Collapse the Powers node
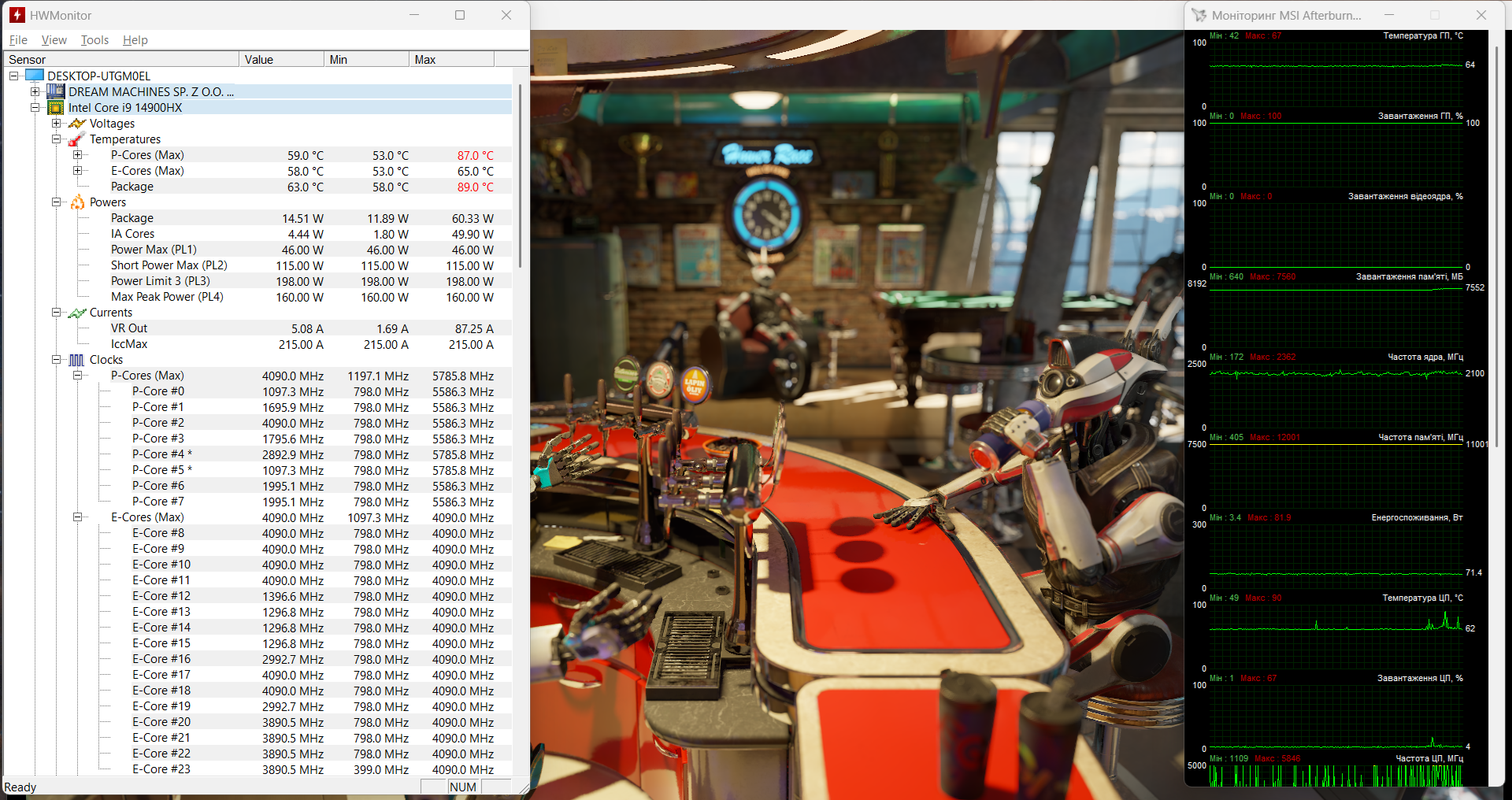 click(56, 202)
